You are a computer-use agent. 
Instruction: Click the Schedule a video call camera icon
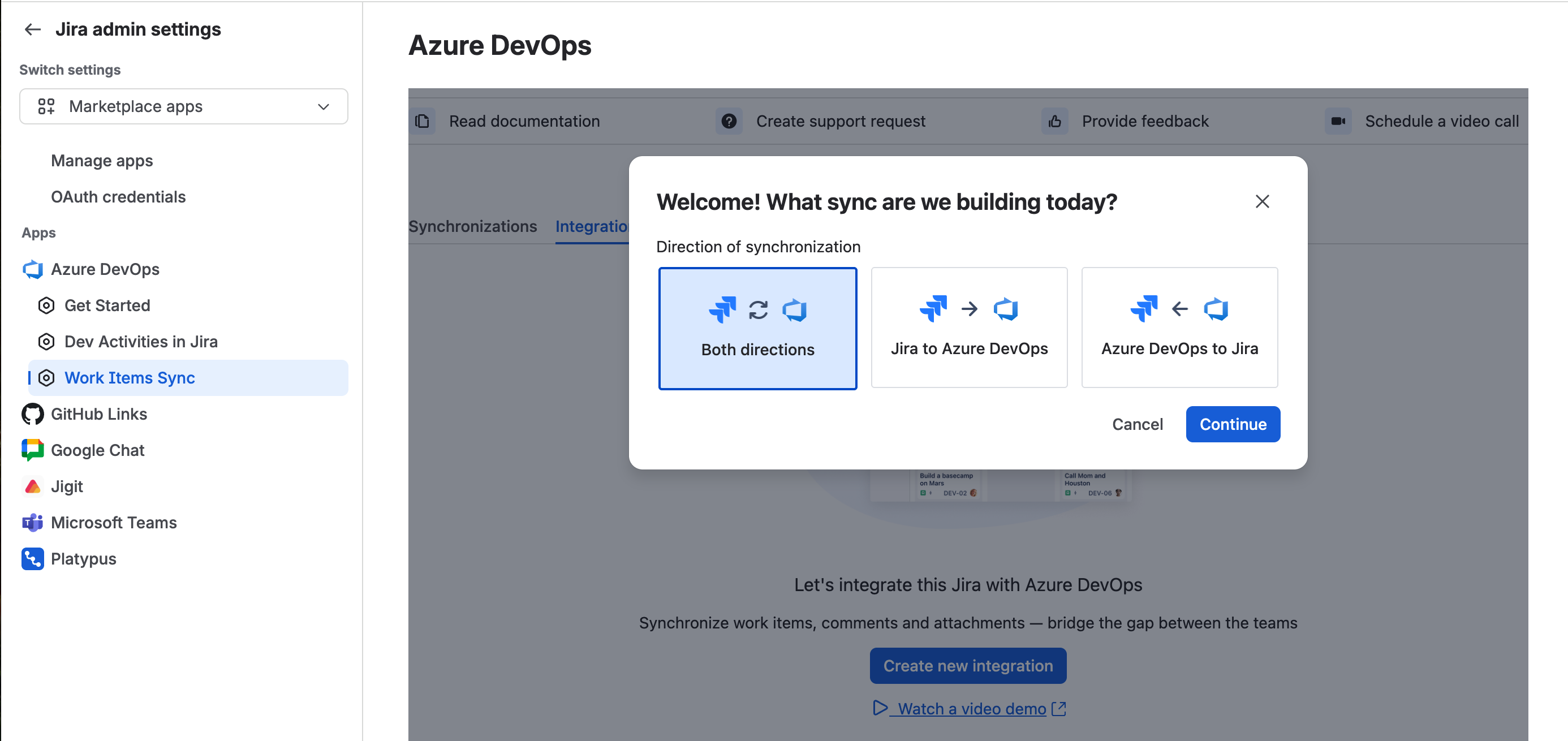click(x=1338, y=121)
